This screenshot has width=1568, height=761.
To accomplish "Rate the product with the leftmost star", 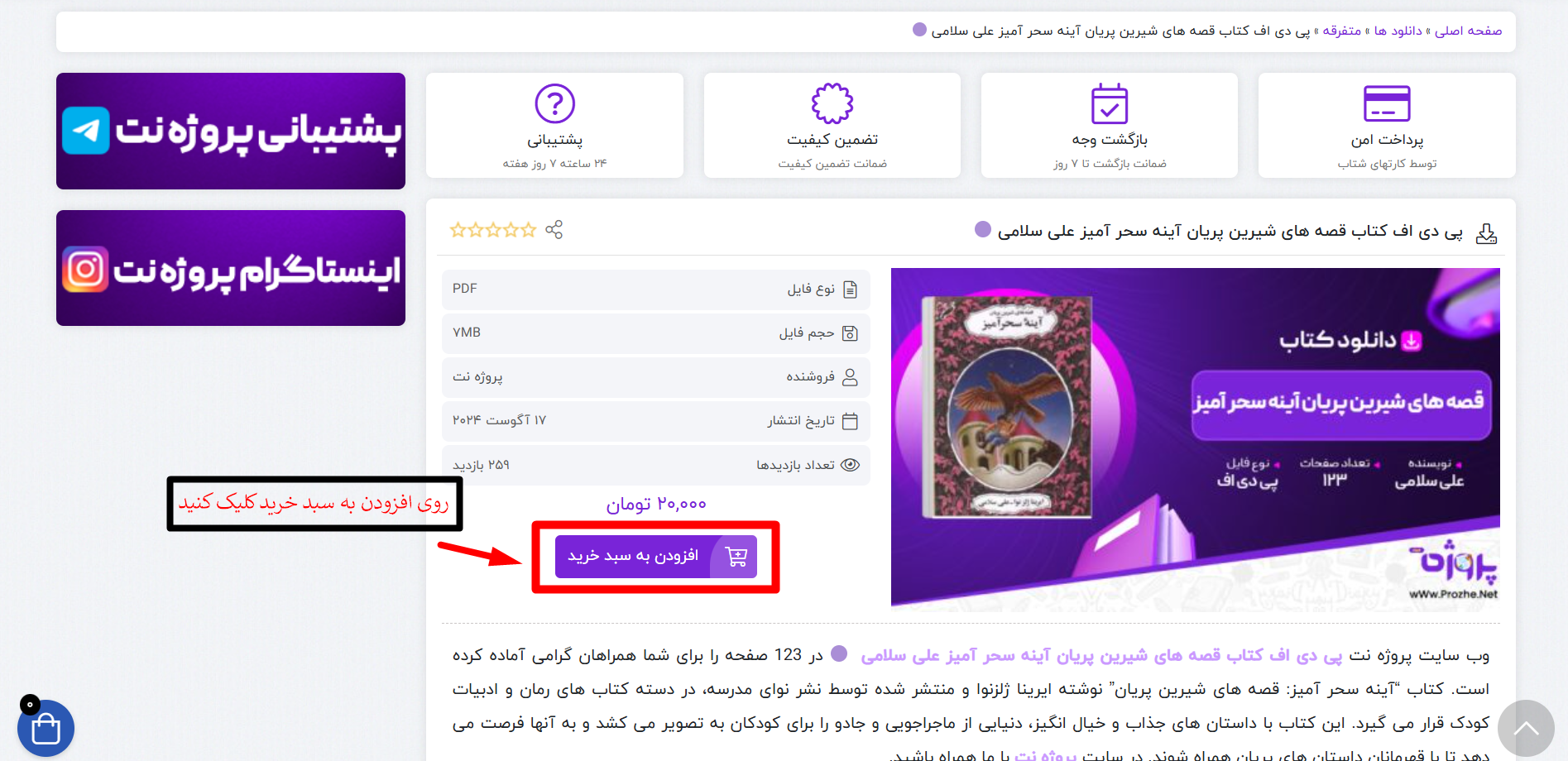I will tap(458, 230).
